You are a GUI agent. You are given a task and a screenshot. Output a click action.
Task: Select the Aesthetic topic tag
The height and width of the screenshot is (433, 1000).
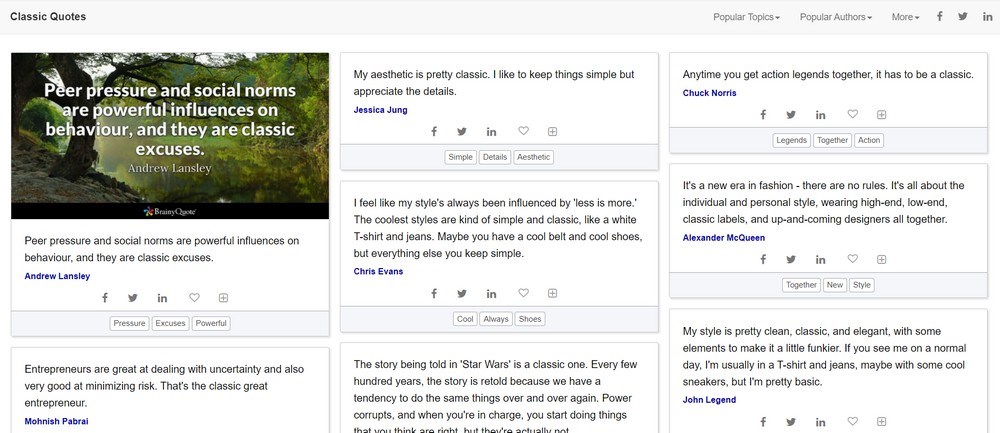[x=534, y=157]
